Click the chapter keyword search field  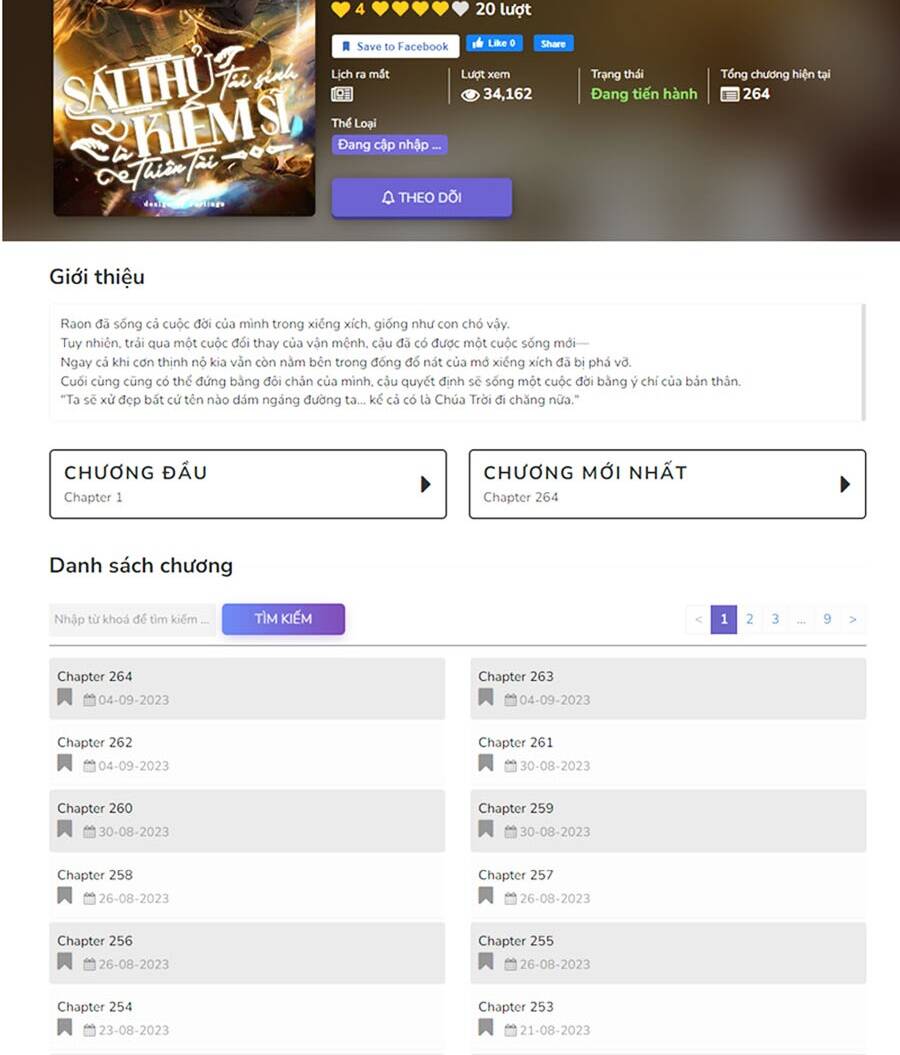coord(132,620)
